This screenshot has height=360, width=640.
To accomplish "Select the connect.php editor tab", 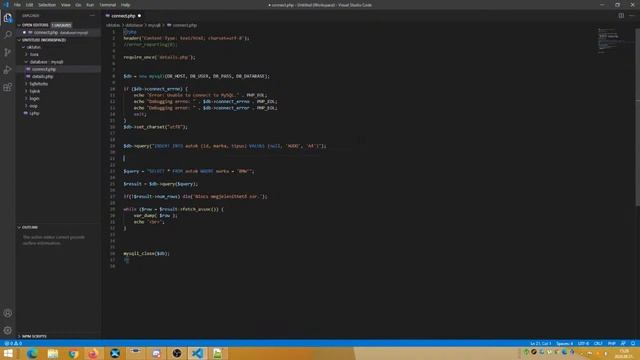I will pyautogui.click(x=123, y=16).
